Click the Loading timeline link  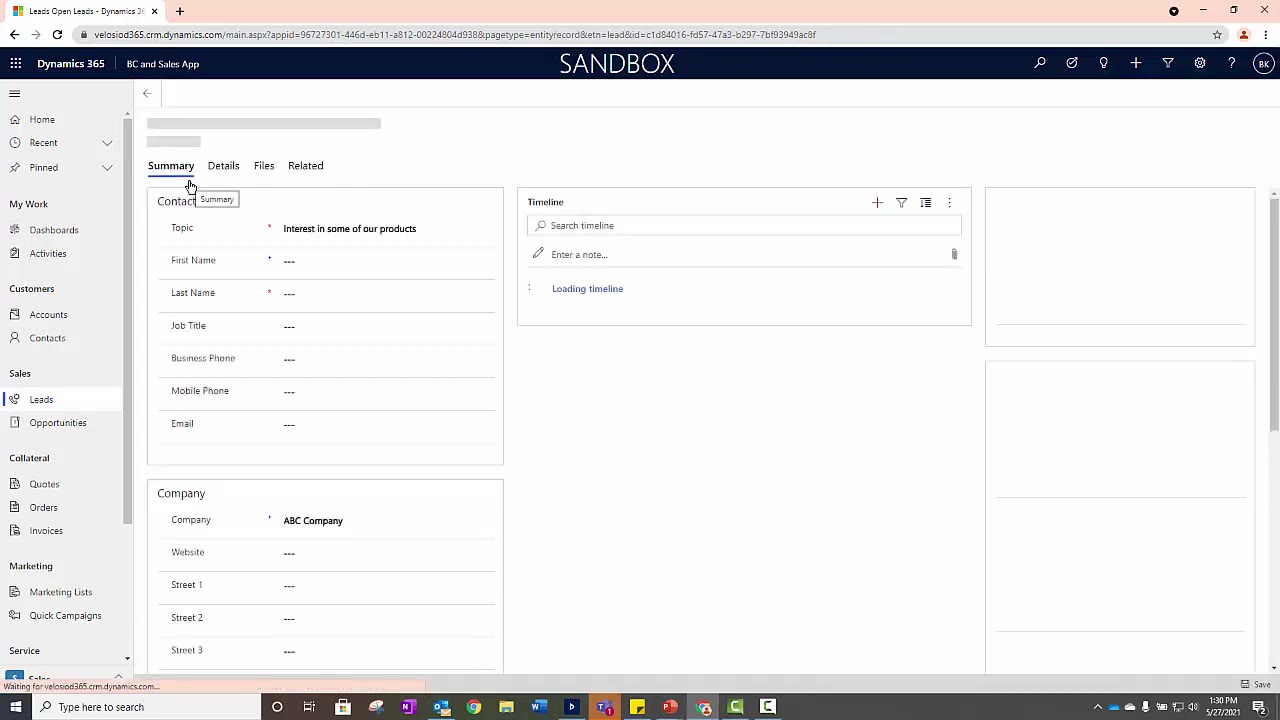pyautogui.click(x=587, y=288)
